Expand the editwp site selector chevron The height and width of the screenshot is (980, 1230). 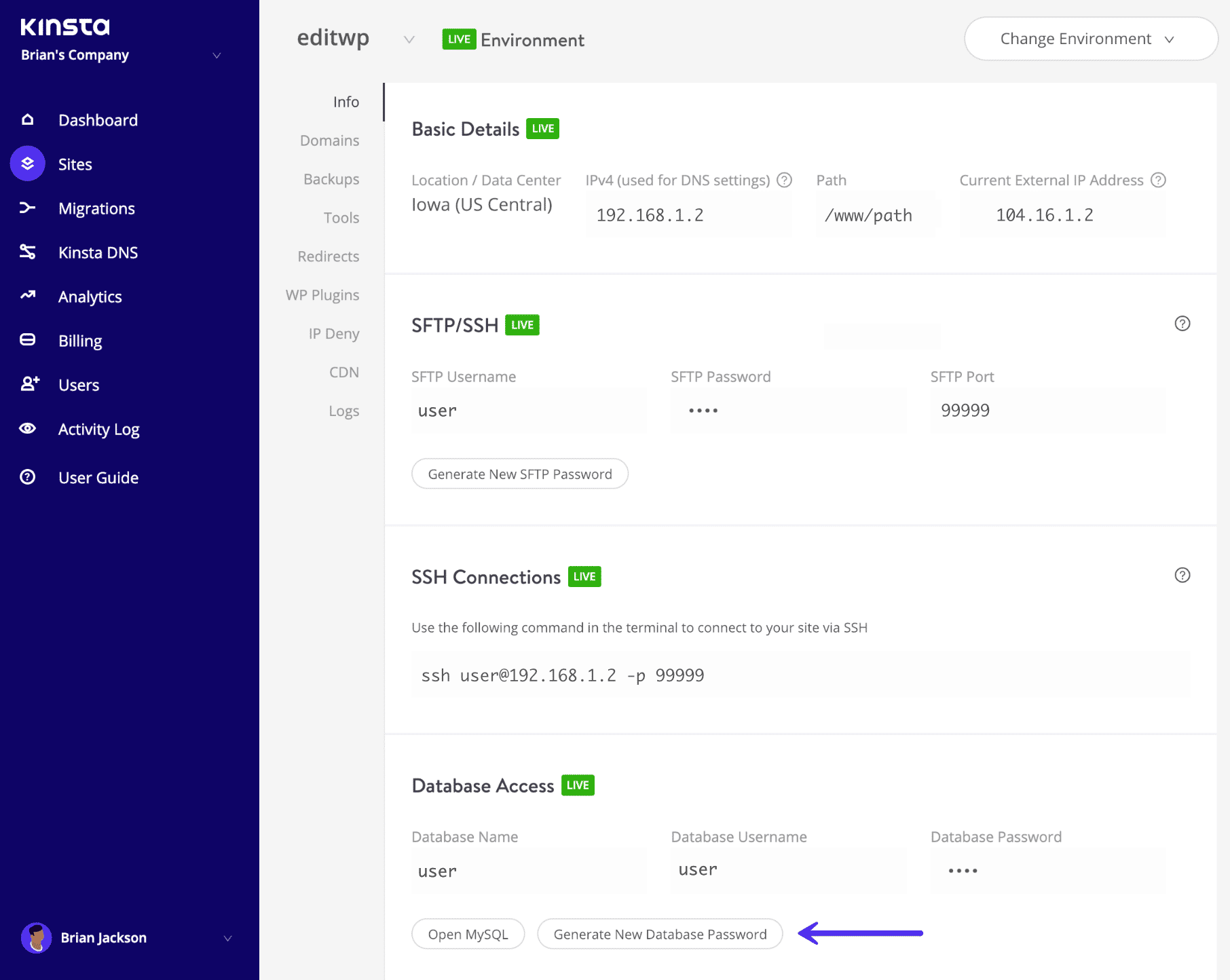[409, 39]
